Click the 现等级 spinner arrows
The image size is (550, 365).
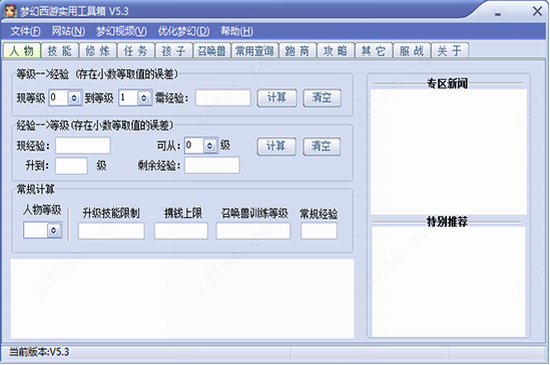click(74, 98)
